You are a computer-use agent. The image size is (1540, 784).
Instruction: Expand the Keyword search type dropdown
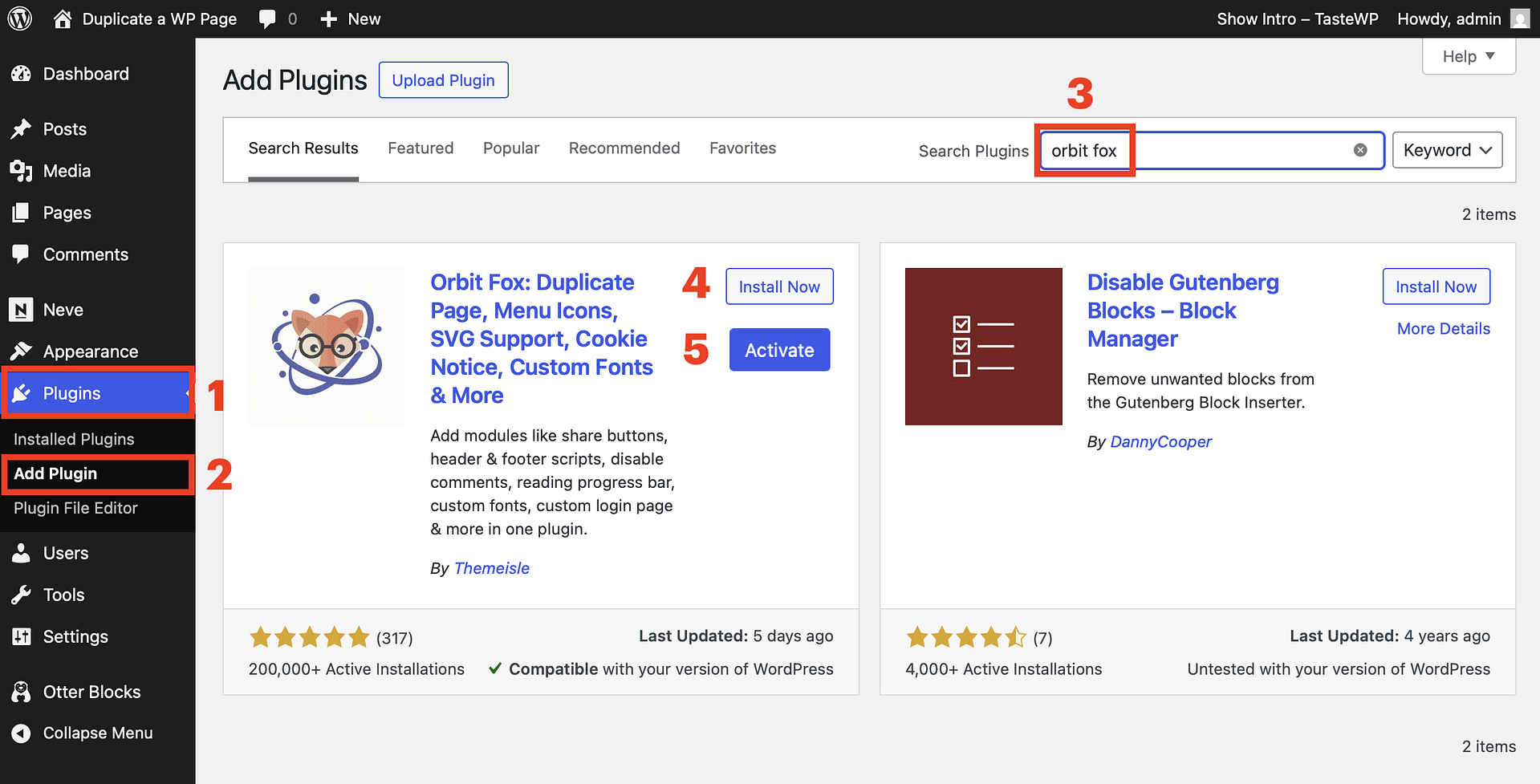pyautogui.click(x=1447, y=150)
